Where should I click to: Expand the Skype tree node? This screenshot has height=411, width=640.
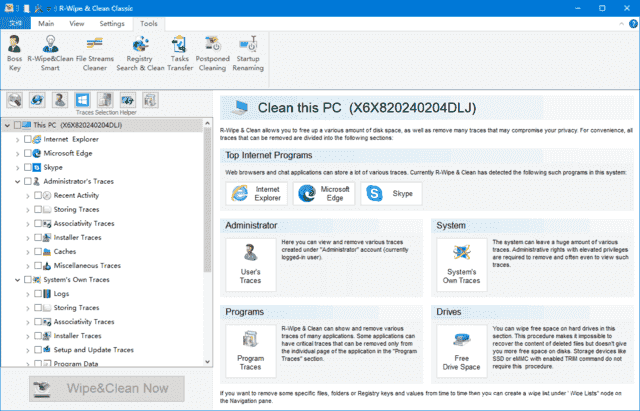(17, 167)
